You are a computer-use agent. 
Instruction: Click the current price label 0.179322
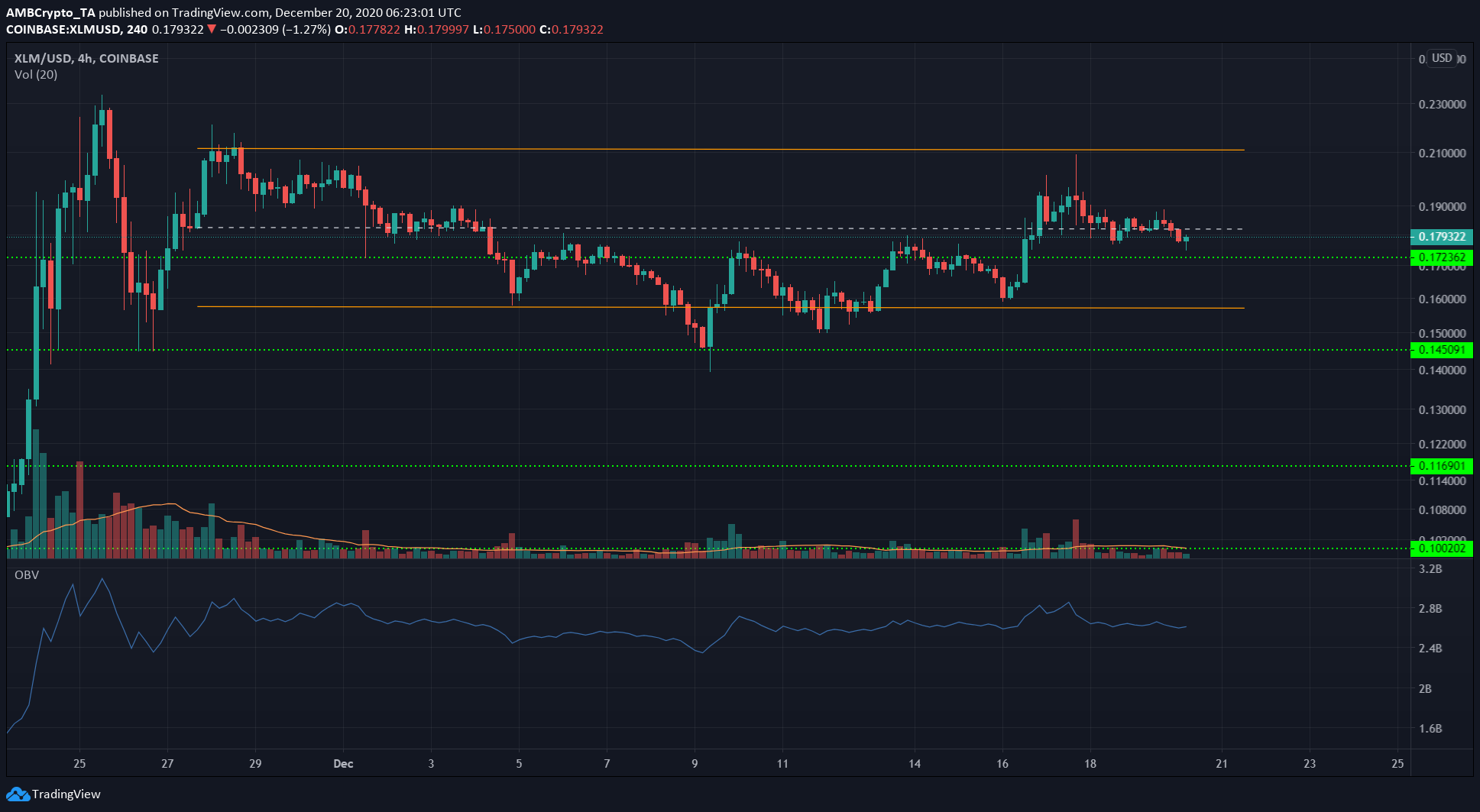pos(1441,237)
